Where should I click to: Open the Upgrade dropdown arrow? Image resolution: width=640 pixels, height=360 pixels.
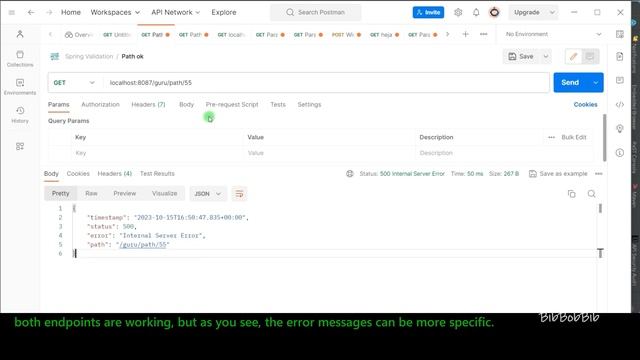tap(552, 13)
